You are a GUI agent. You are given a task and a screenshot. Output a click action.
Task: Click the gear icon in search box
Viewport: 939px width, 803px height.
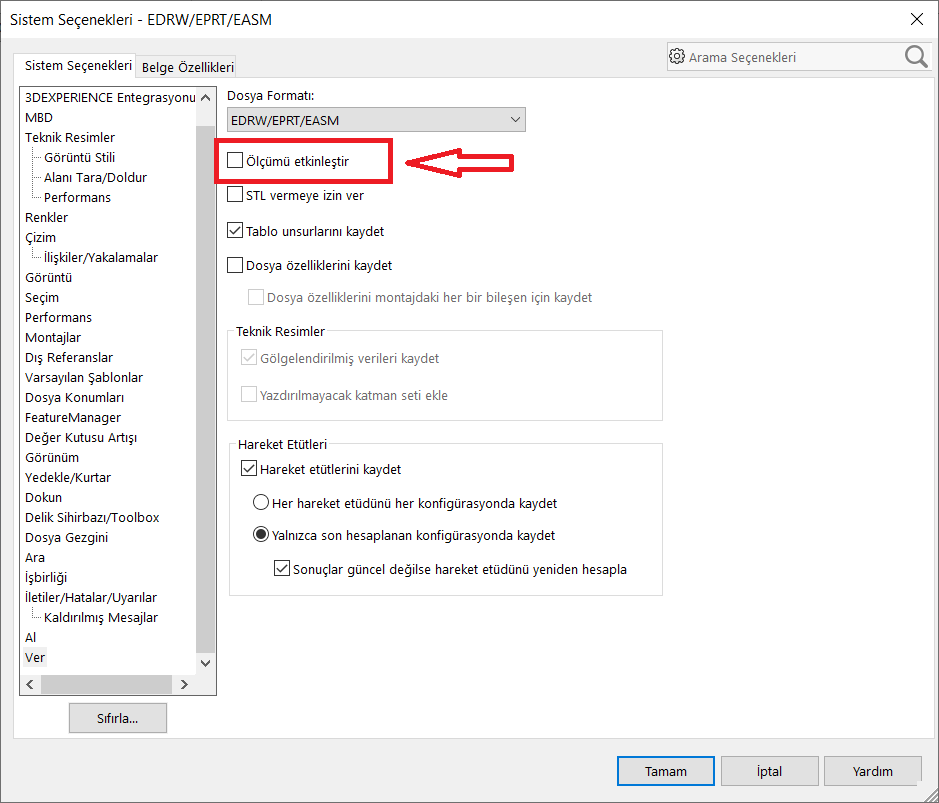pyautogui.click(x=678, y=57)
